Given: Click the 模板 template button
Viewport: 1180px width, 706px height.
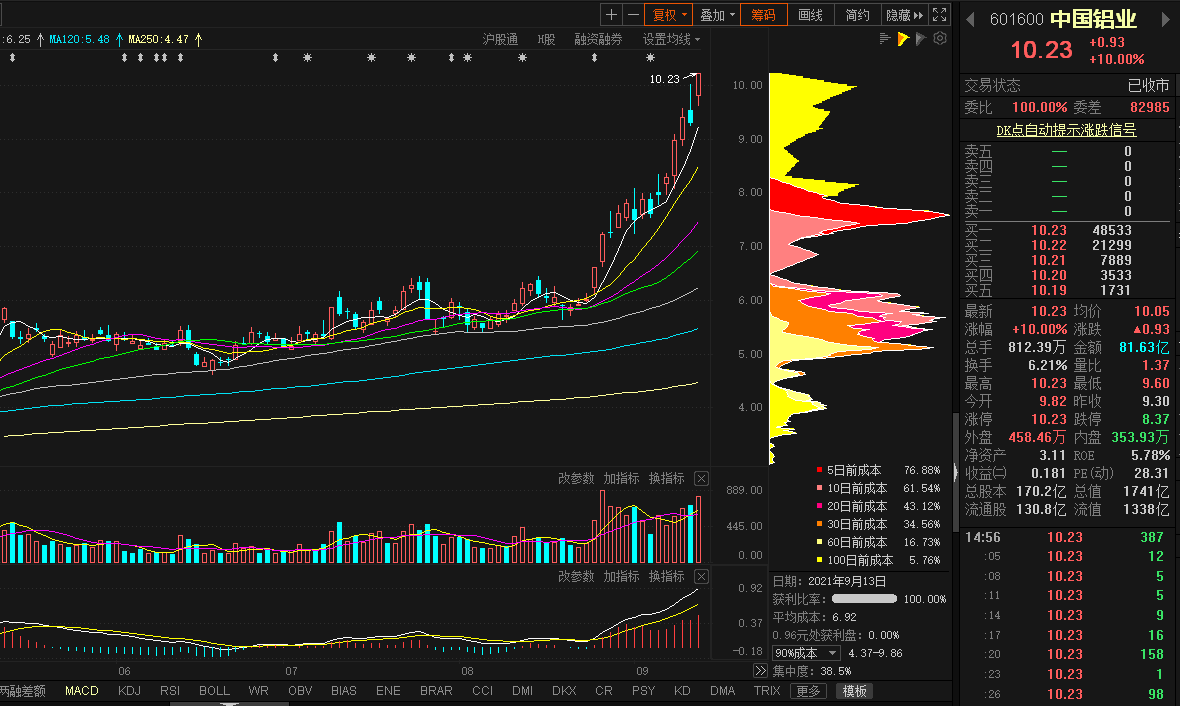Looking at the screenshot, I should pos(854,691).
